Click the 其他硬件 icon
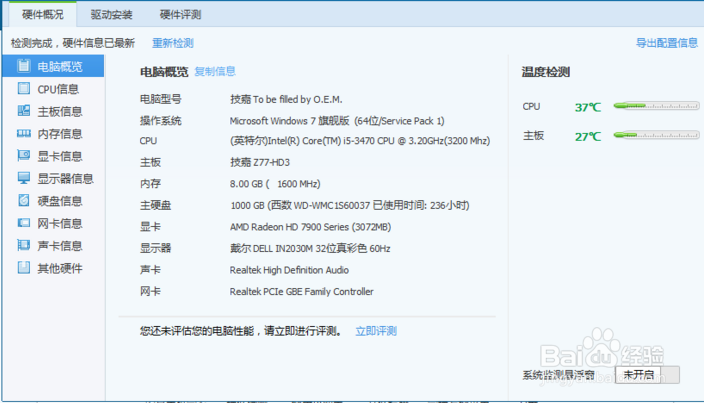The image size is (704, 403). [24, 268]
